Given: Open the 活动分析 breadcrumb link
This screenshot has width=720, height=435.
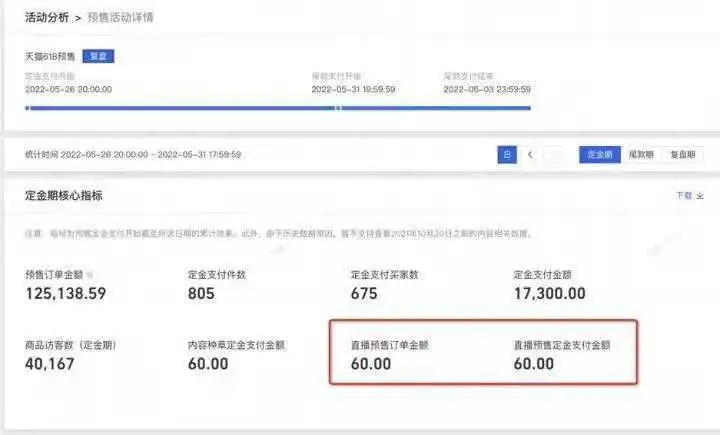Looking at the screenshot, I should pos(47,17).
